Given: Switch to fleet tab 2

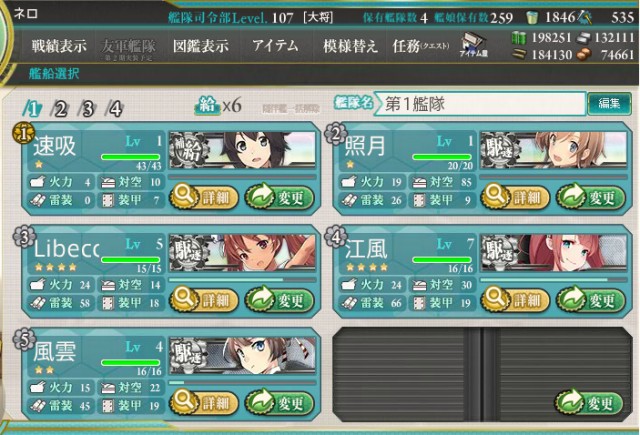Looking at the screenshot, I should pos(60,109).
